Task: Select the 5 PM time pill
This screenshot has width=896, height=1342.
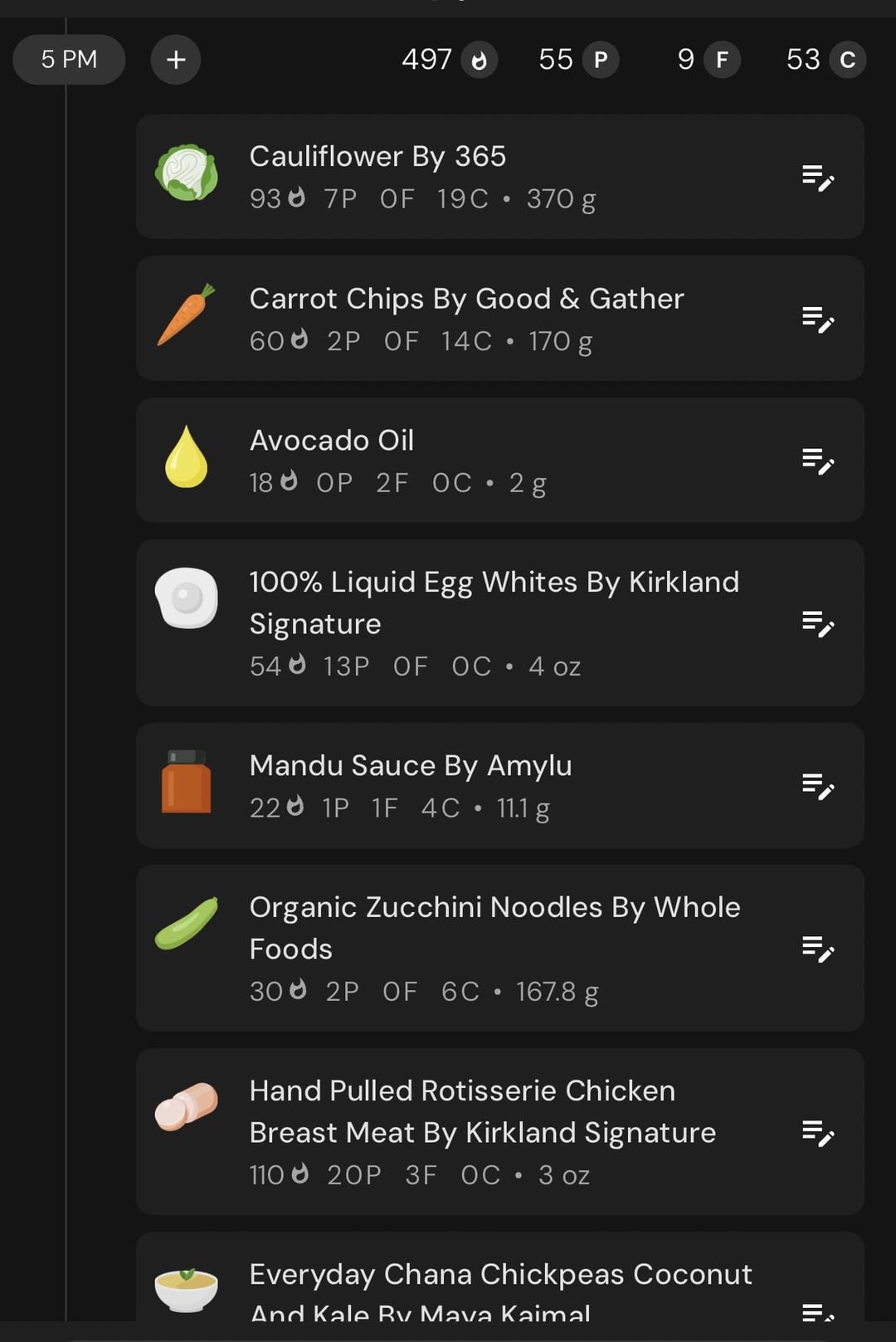Action: [69, 60]
